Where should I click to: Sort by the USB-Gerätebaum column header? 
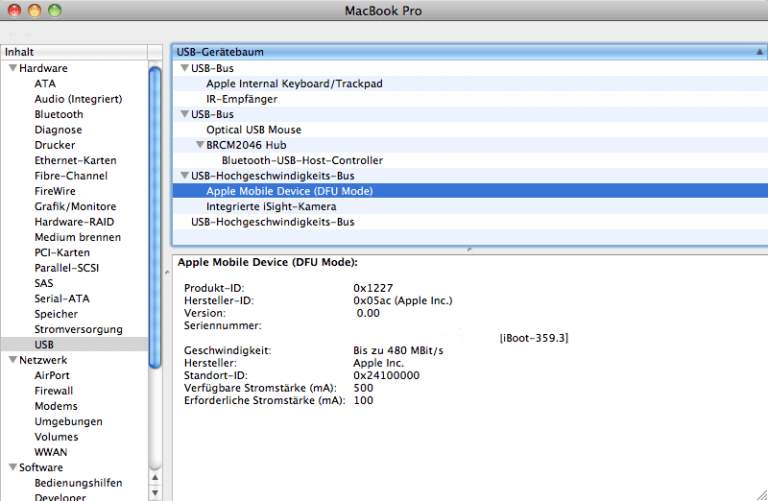[x=470, y=52]
